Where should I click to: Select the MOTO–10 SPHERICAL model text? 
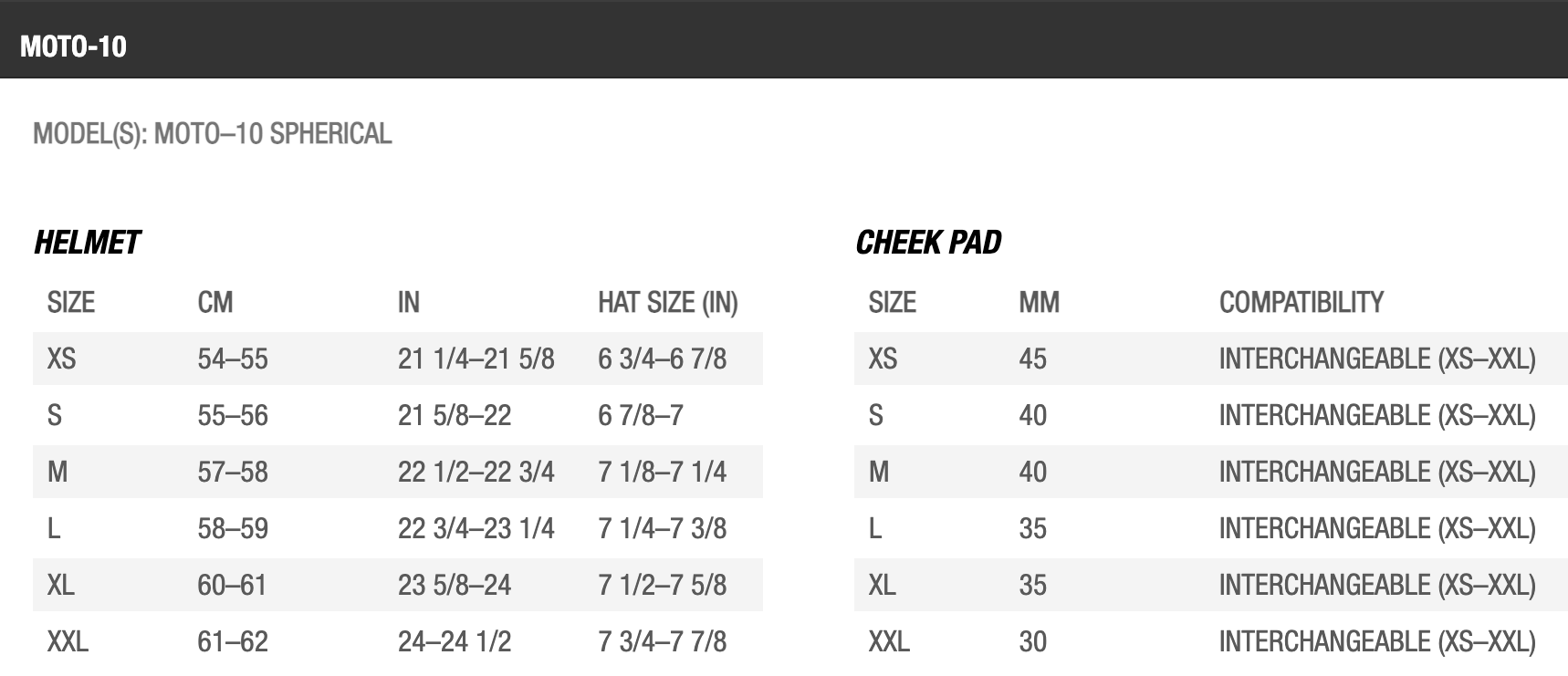coord(273,134)
